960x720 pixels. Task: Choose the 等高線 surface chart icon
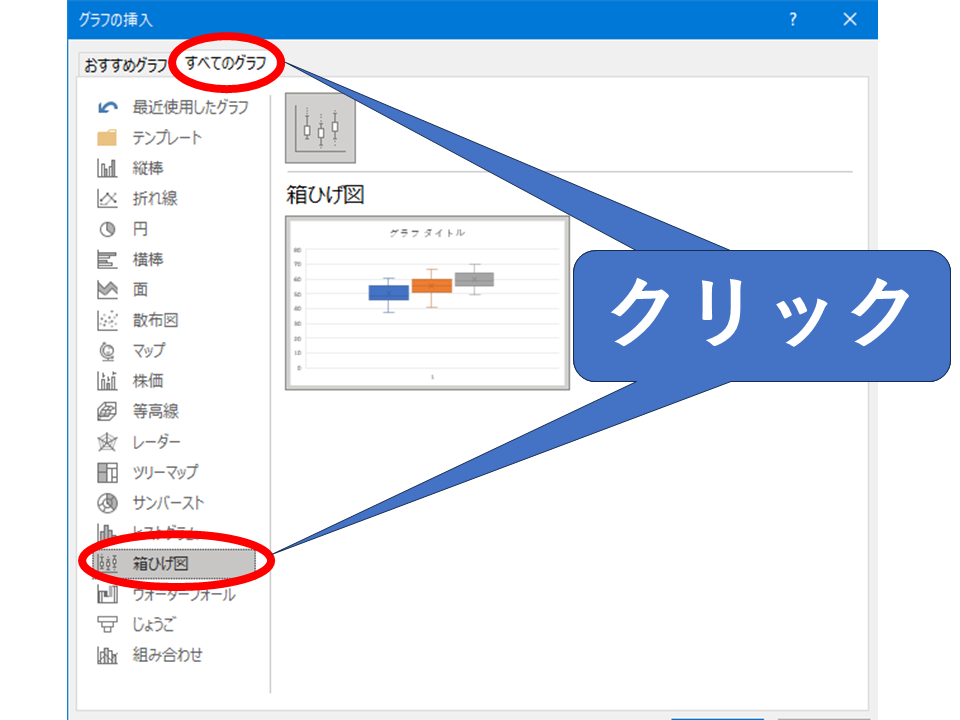pyautogui.click(x=107, y=412)
